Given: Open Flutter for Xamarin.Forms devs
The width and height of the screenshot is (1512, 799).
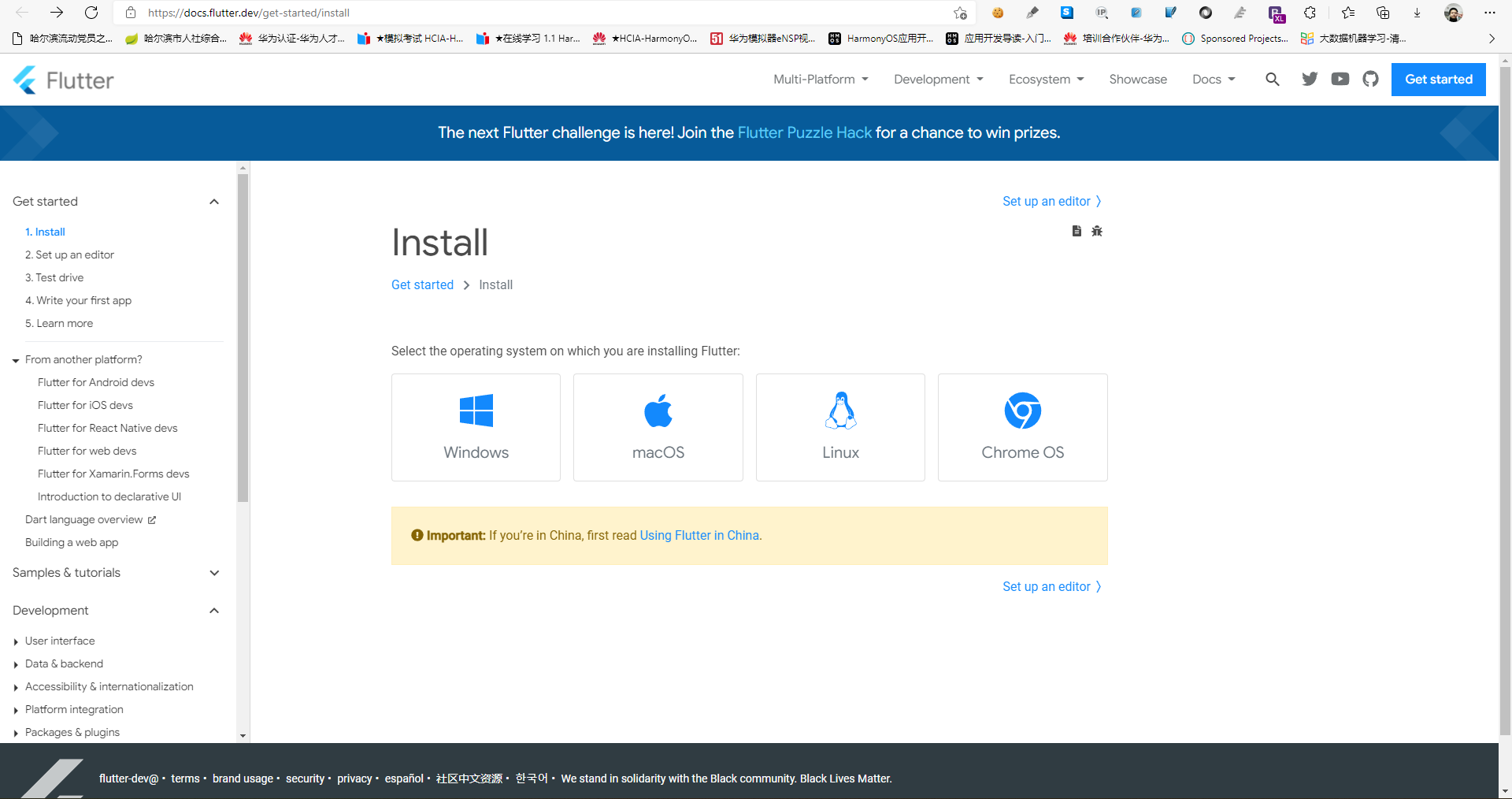Looking at the screenshot, I should coord(113,474).
